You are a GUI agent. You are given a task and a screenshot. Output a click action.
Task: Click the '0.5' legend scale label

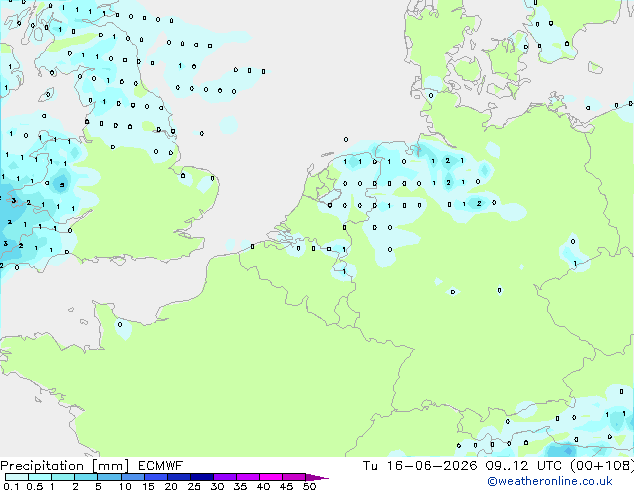pyautogui.click(x=35, y=486)
